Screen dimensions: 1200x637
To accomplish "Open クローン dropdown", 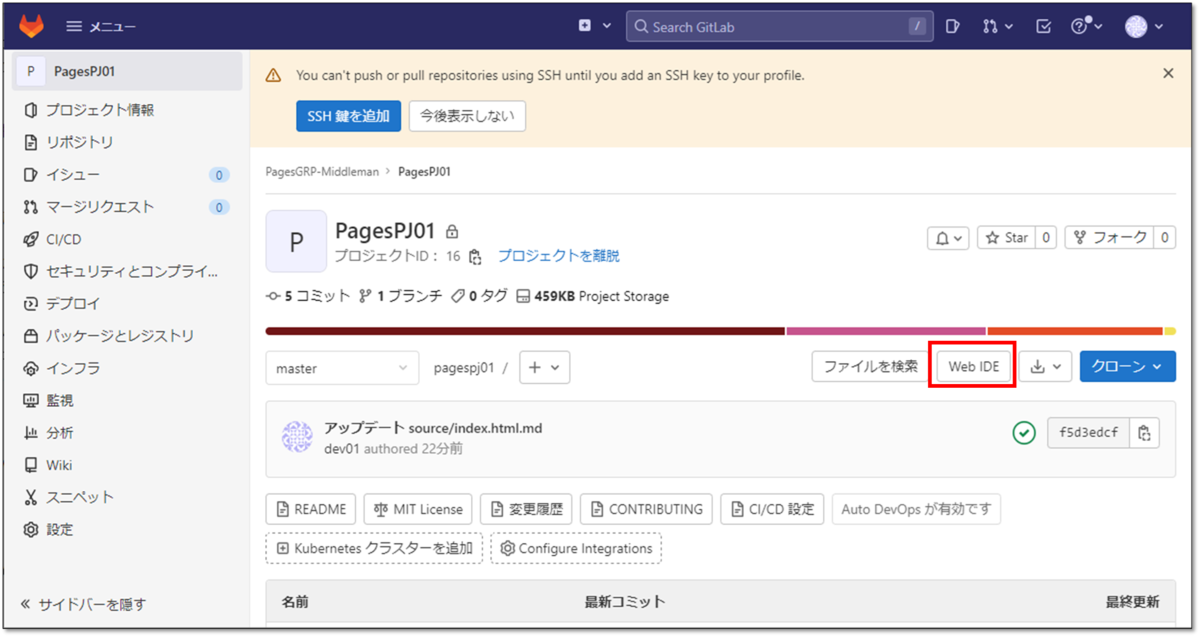I will coord(1128,367).
